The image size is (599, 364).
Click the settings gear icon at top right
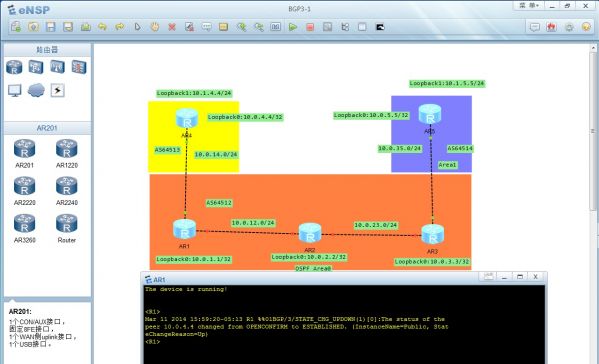point(569,27)
